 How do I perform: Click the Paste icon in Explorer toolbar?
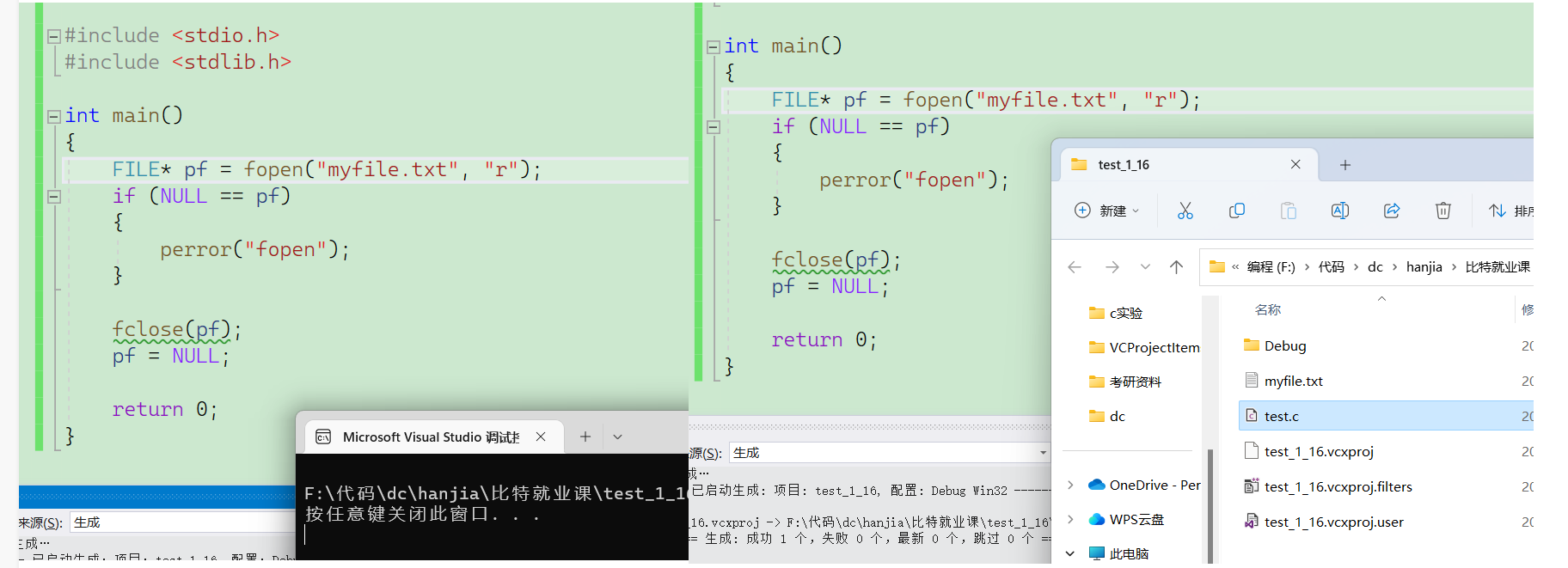tap(1288, 211)
